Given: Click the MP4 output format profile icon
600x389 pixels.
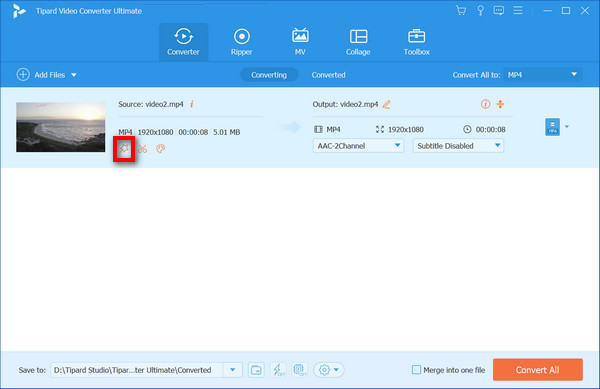Looking at the screenshot, I should pyautogui.click(x=552, y=127).
